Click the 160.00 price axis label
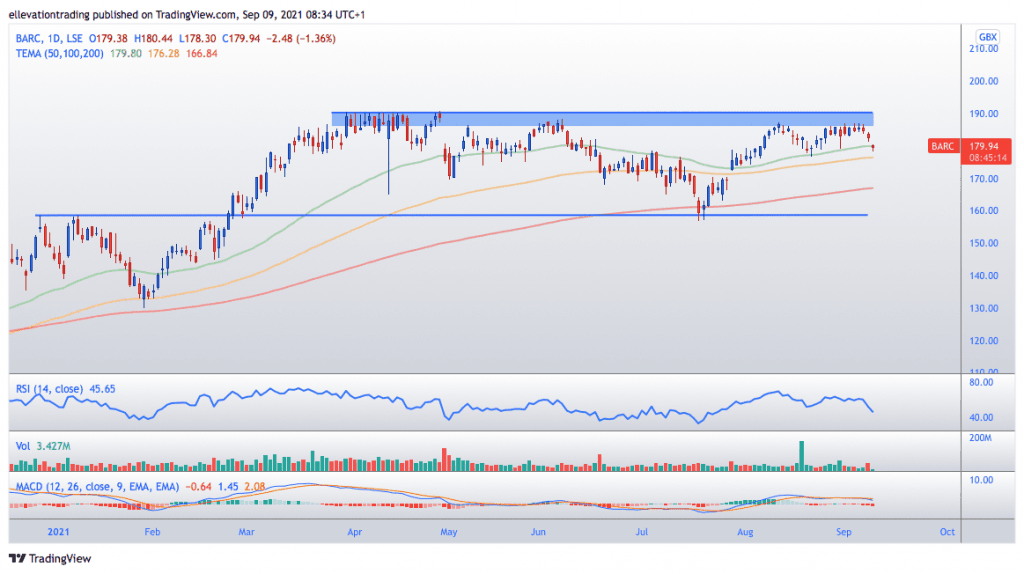Viewport: 1024px width, 574px height. [x=984, y=211]
